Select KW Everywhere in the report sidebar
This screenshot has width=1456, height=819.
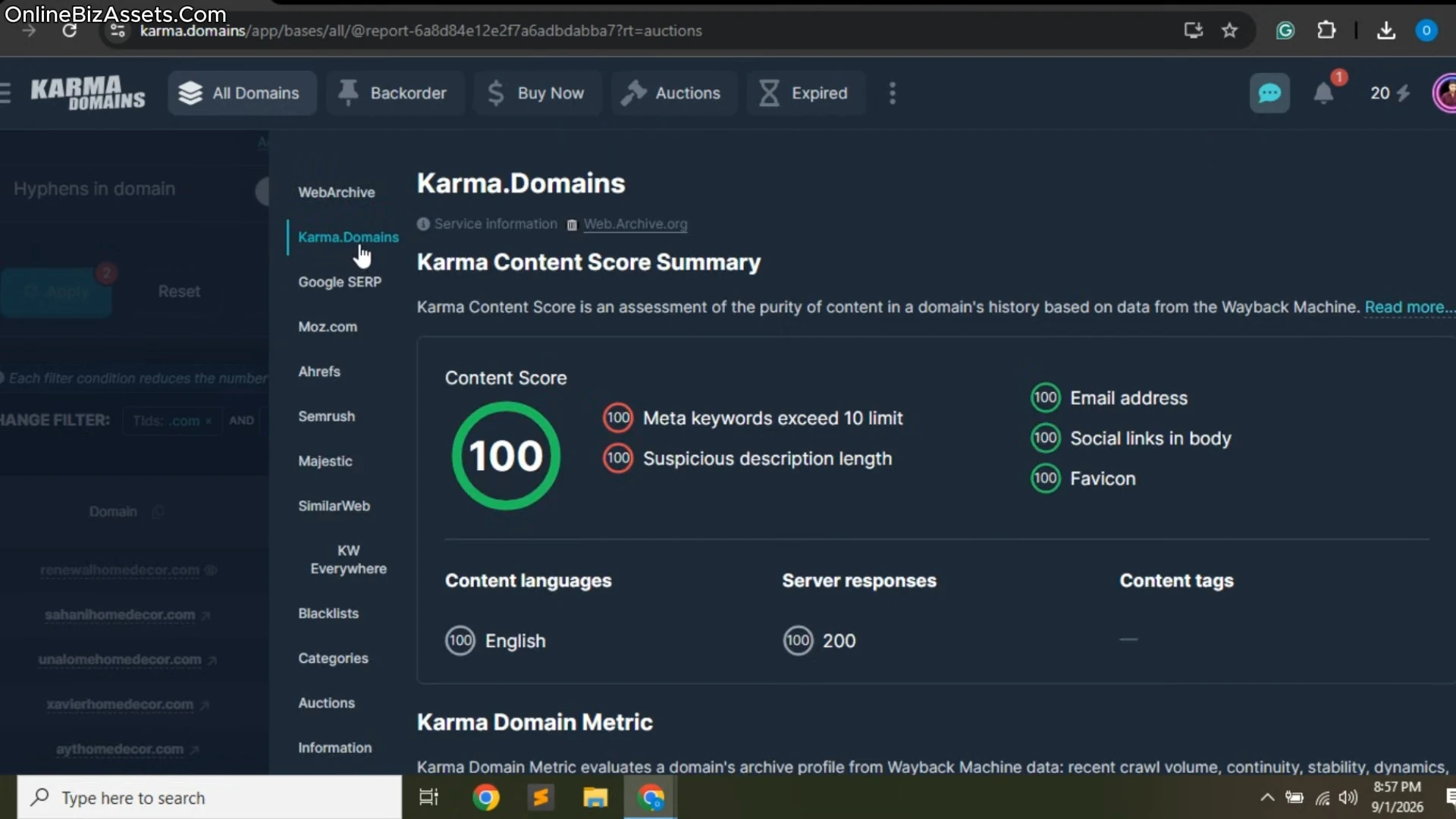(x=349, y=560)
